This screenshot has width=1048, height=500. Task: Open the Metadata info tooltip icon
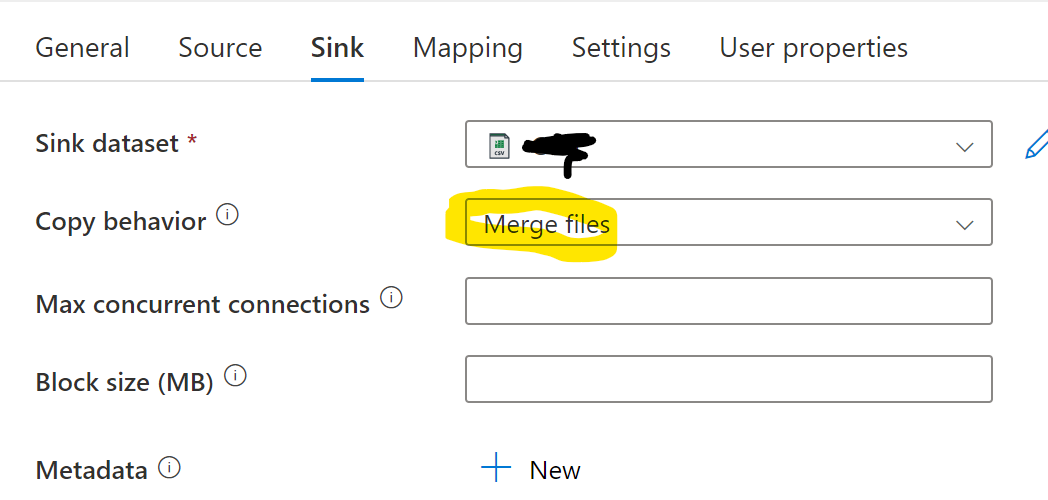coord(170,467)
